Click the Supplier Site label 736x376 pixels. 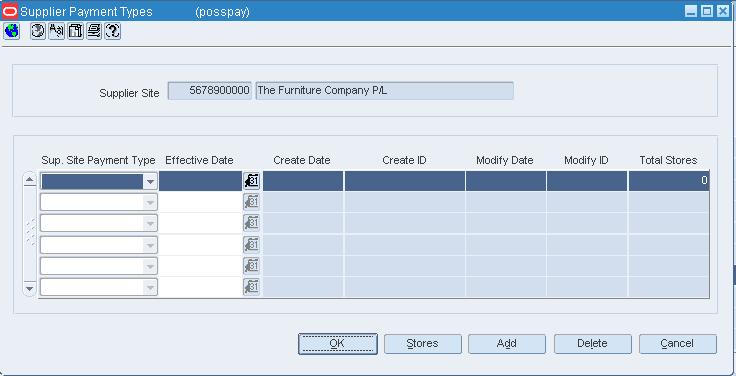[x=129, y=93]
